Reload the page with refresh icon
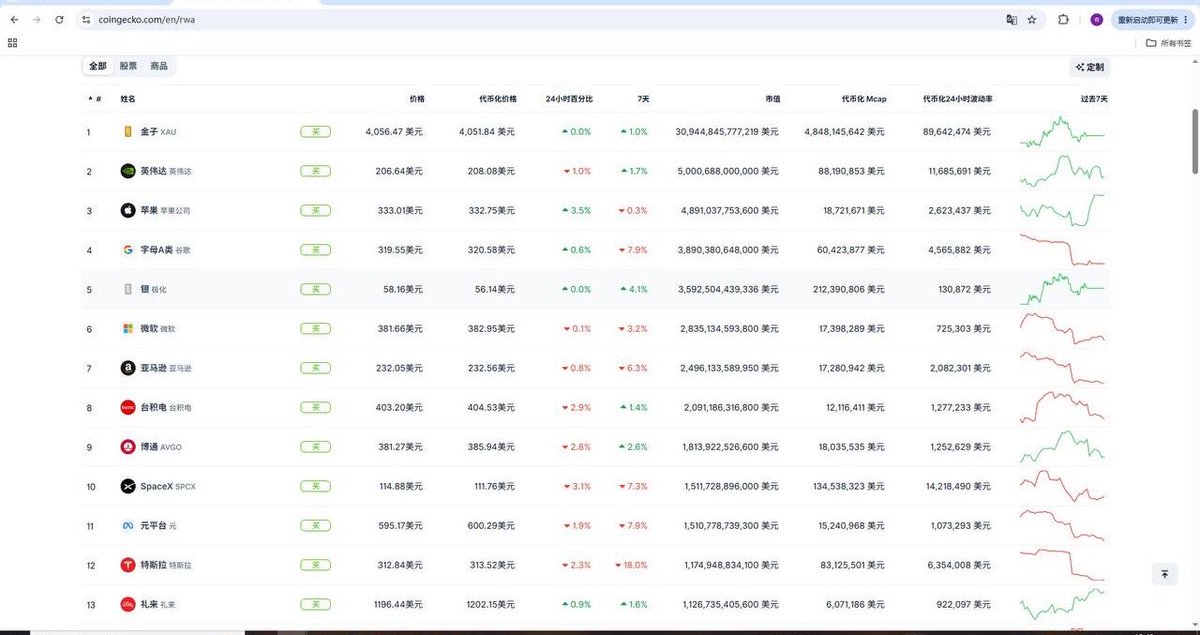This screenshot has height=635, width=1200. 59,20
